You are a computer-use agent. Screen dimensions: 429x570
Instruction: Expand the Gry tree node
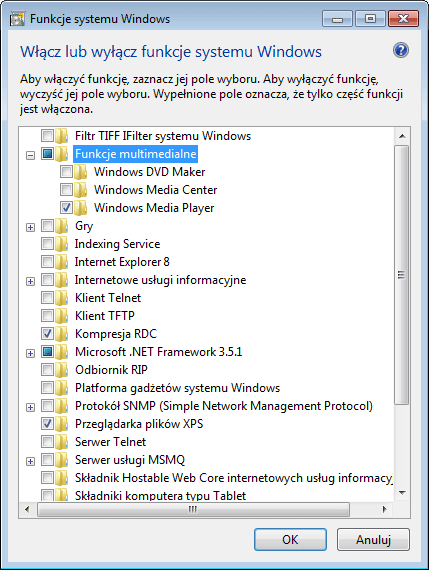pos(31,228)
